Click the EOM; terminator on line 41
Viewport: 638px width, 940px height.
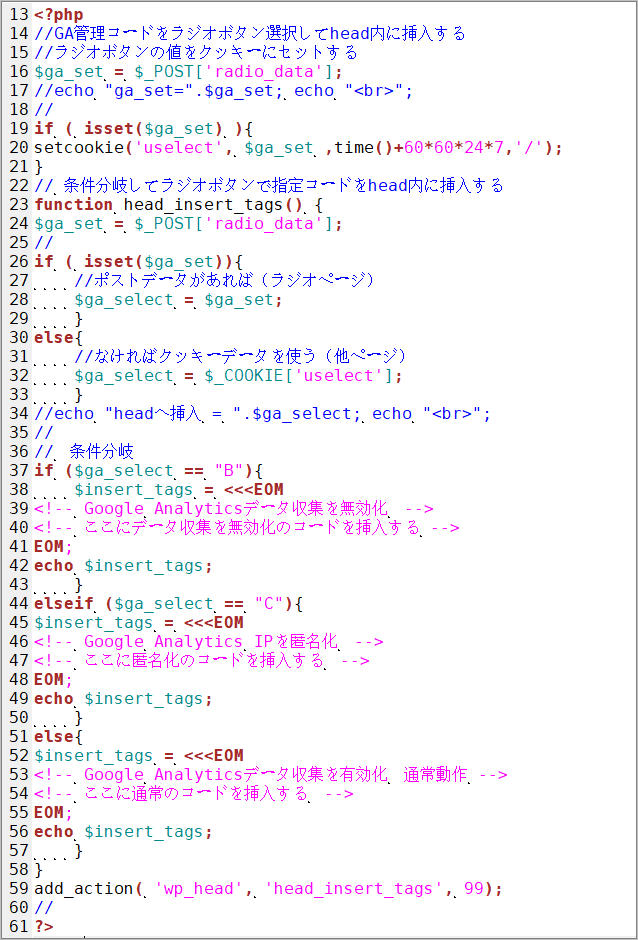click(53, 547)
